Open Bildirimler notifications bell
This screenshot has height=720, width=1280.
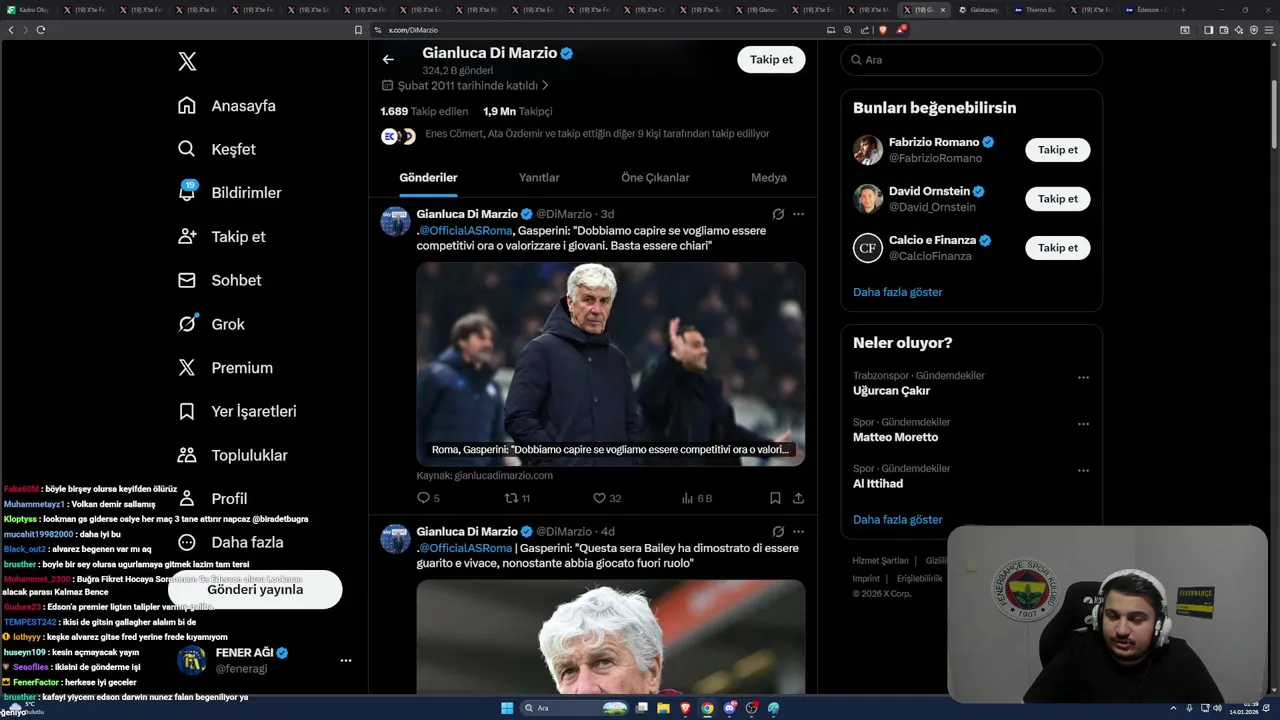(229, 193)
